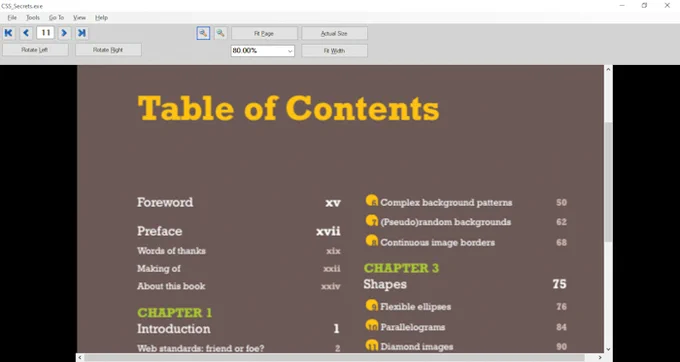
Task: Open the Tools menu
Action: click(x=33, y=18)
